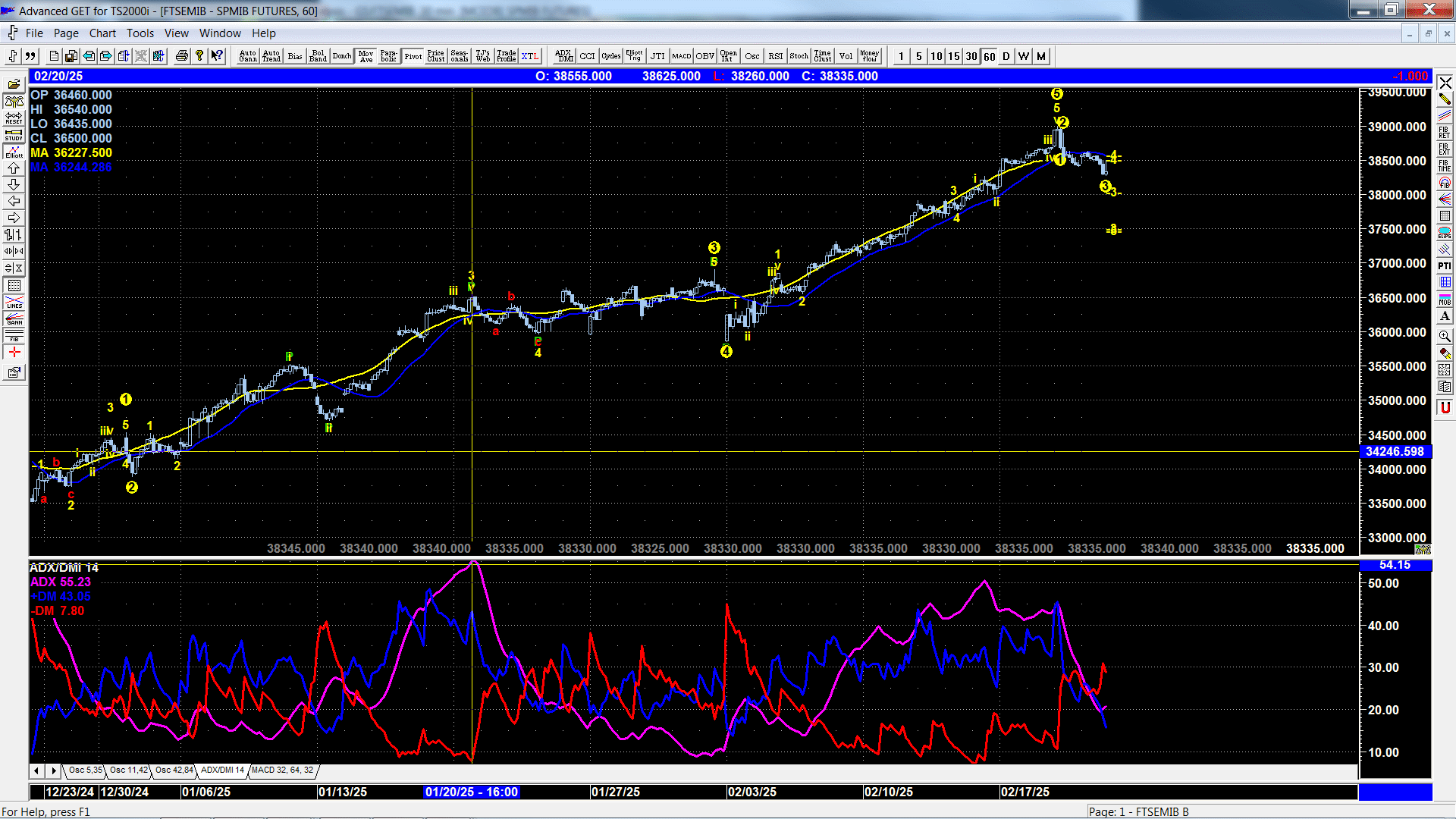Add the Stoch indicator
This screenshot has width=1456, height=819.
tap(799, 56)
